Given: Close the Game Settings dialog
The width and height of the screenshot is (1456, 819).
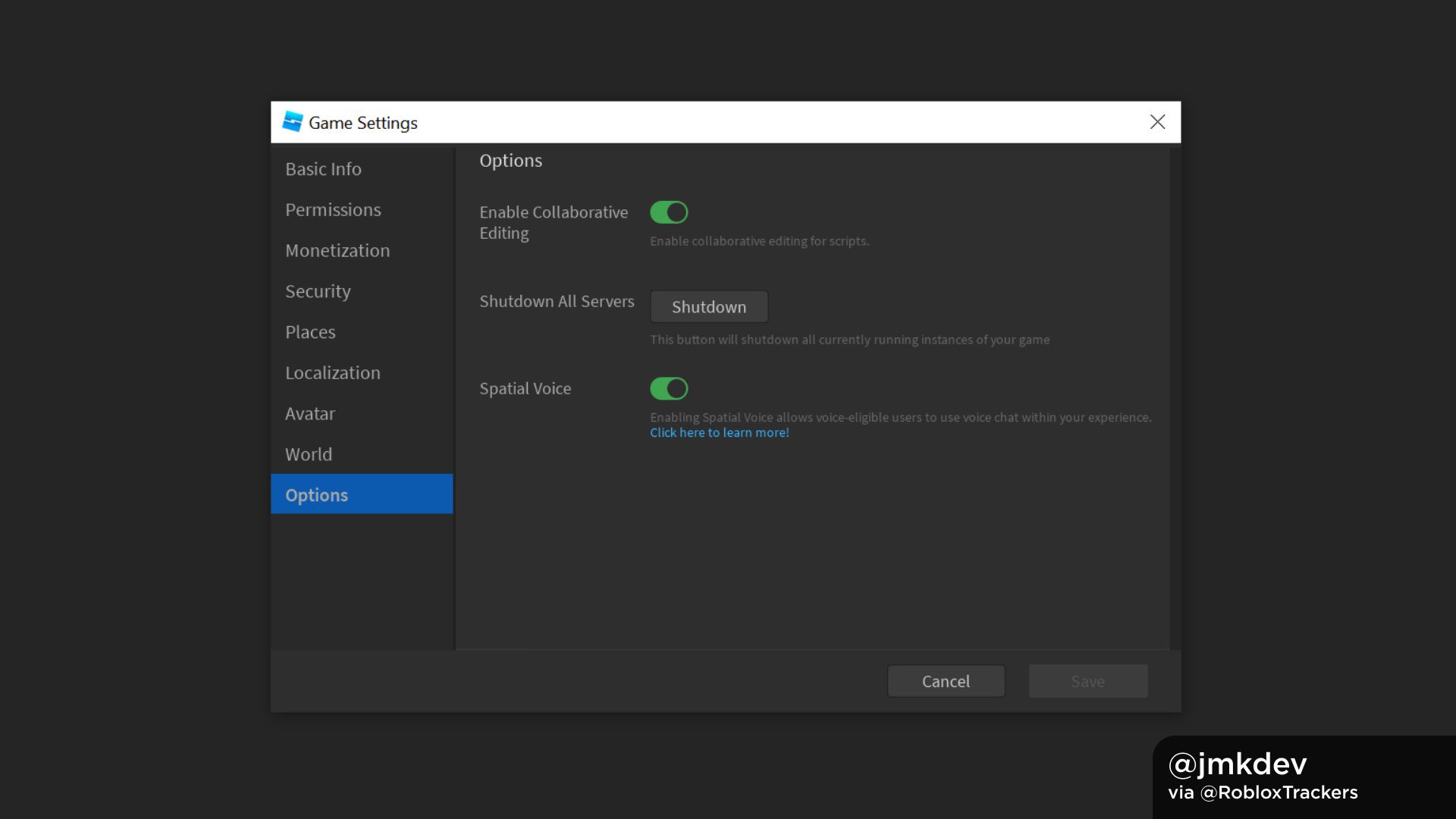Looking at the screenshot, I should [x=1158, y=122].
